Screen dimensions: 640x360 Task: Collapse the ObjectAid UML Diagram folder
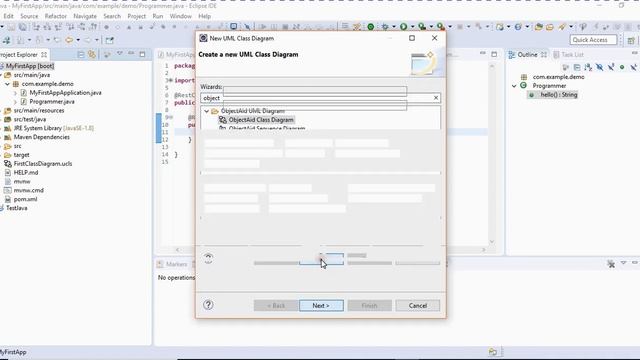pyautogui.click(x=207, y=111)
